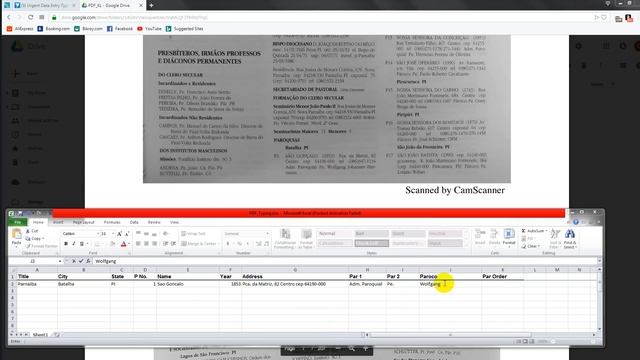Switch to the Formulas tab

pos(112,222)
